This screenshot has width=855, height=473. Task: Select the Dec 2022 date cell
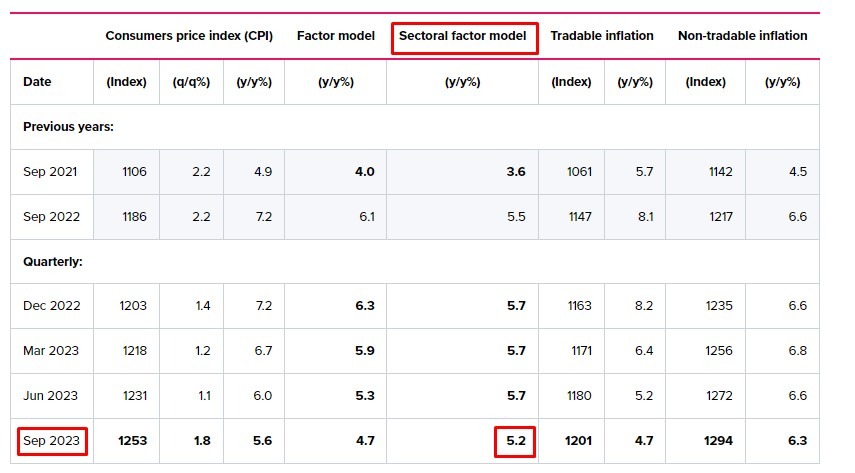tap(51, 306)
